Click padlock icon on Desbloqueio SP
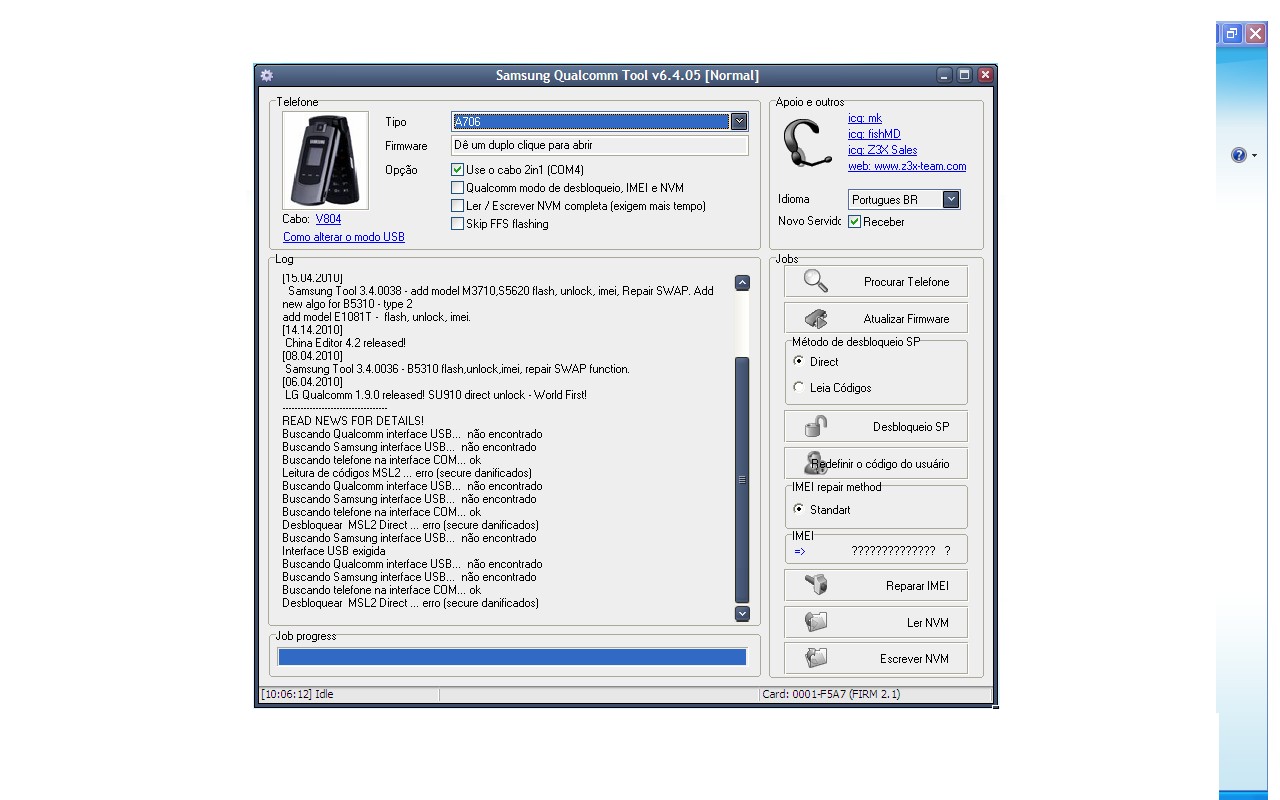 (816, 426)
